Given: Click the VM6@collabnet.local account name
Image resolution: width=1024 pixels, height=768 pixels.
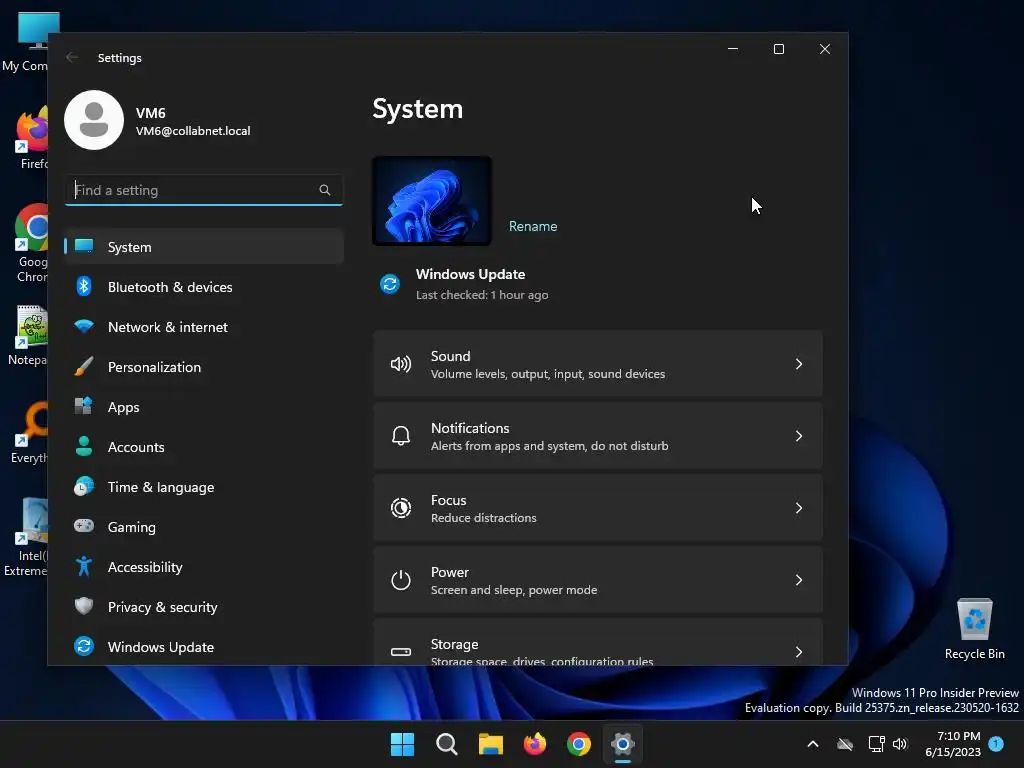Looking at the screenshot, I should click(x=193, y=131).
